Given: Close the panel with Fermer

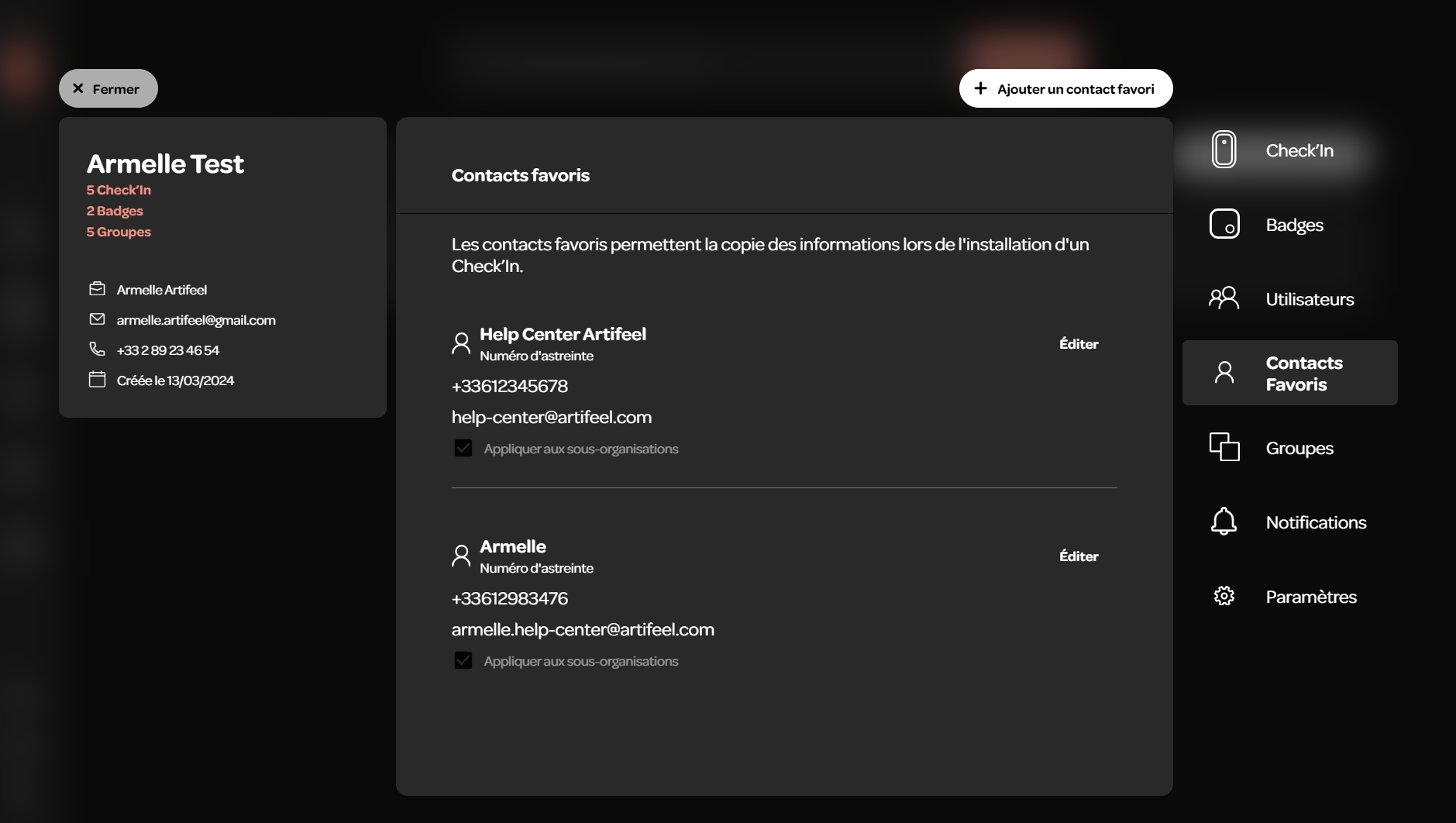Looking at the screenshot, I should (108, 88).
